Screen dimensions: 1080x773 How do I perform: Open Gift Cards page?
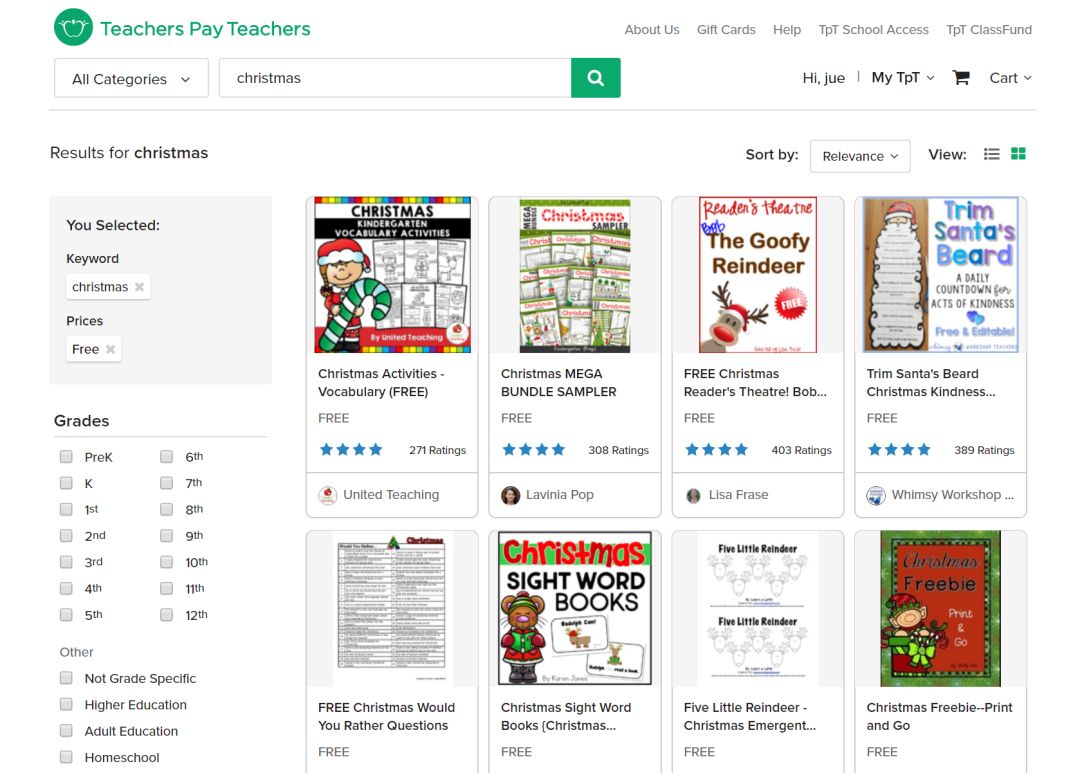726,30
